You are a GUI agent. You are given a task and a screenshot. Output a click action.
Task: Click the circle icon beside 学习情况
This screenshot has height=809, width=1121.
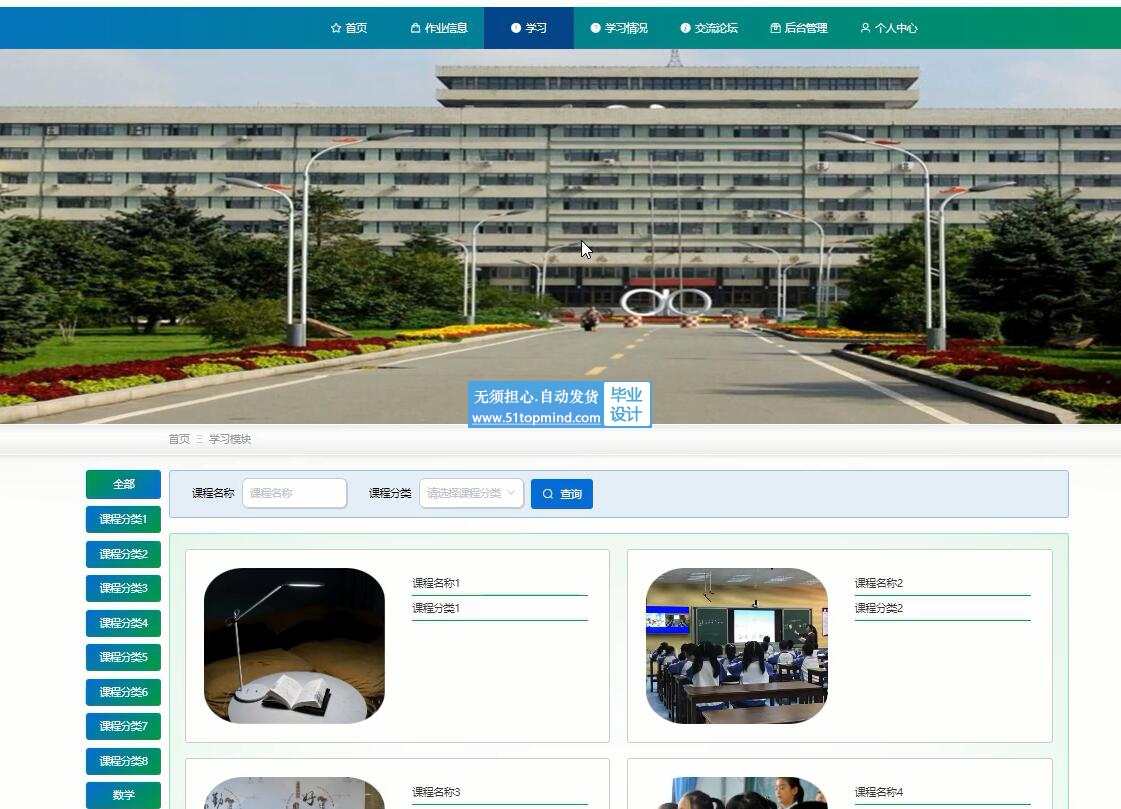click(596, 28)
